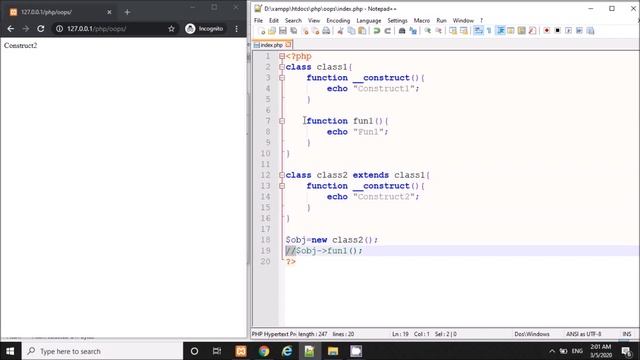Viewport: 640px width, 360px height.
Task: Toggle Word wrap in the toolbar
Action: tap(478, 31)
